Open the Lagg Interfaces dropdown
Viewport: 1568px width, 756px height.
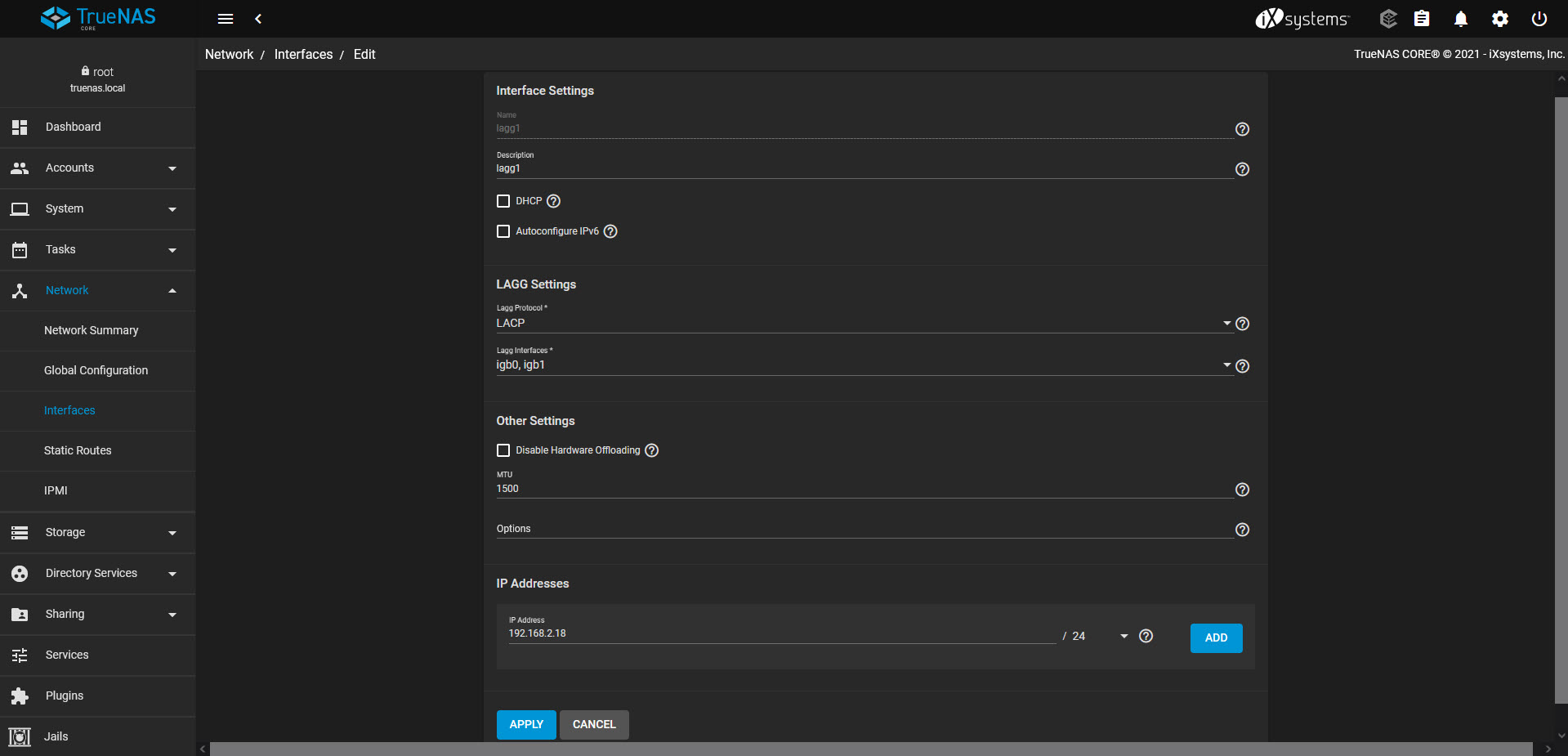[x=862, y=365]
